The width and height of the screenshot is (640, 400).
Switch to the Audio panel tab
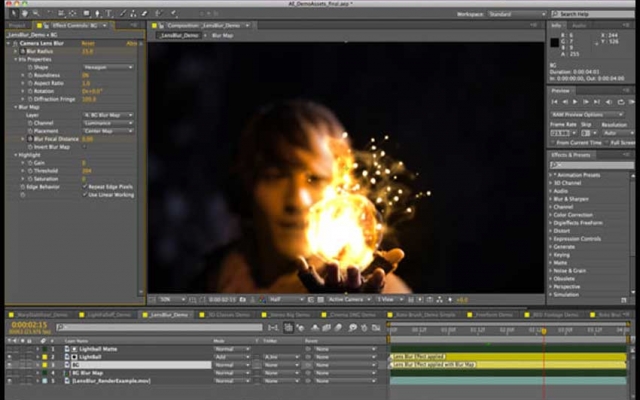(579, 25)
